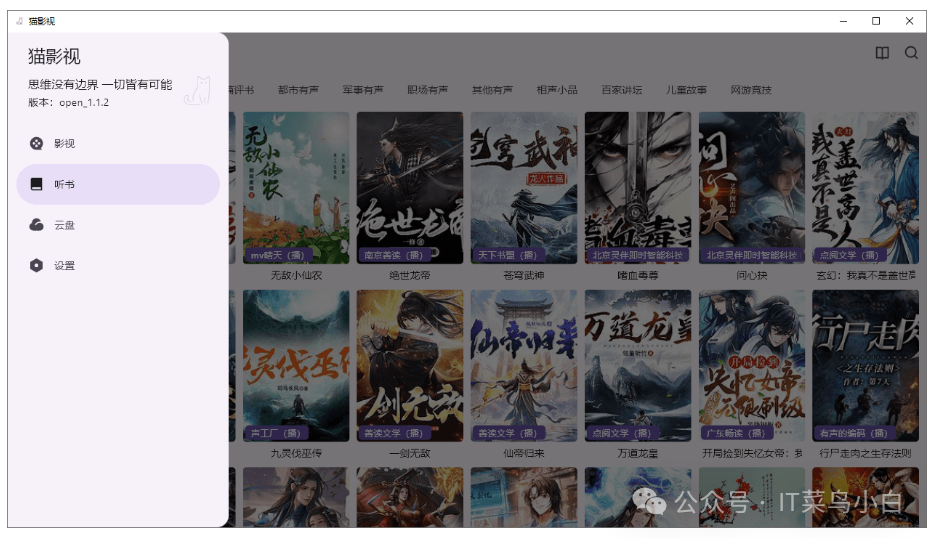Switch to the 军事有声 category tab
The image size is (933, 539).
click(x=363, y=90)
